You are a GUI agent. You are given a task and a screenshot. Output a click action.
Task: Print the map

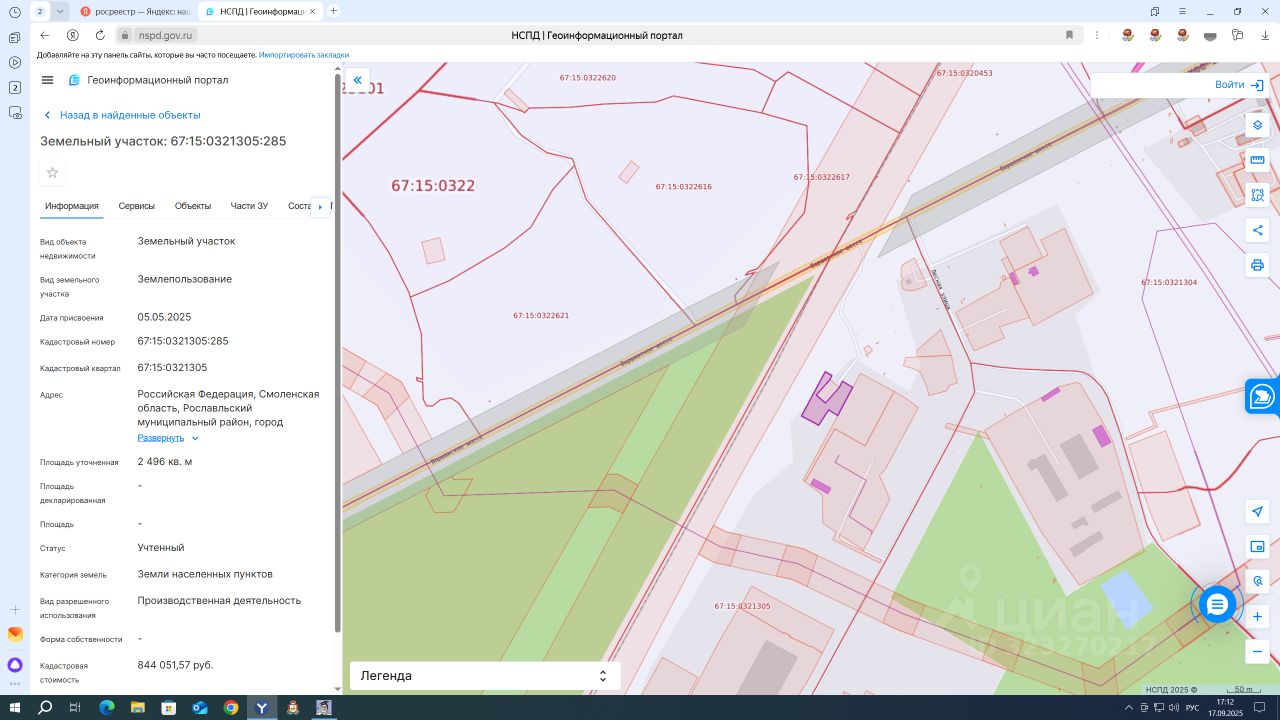1258,265
